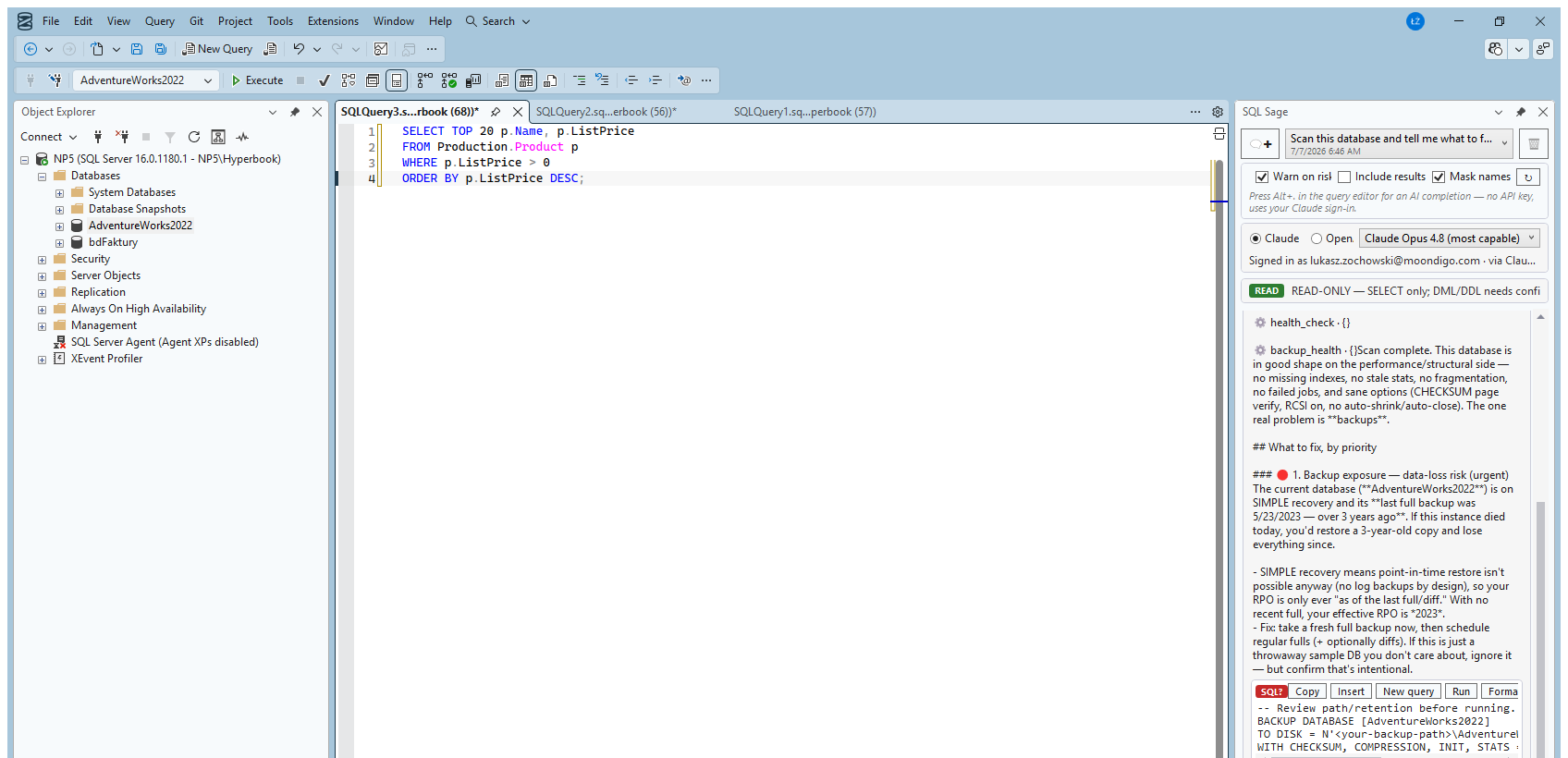Click the editor settings gear icon
The image size is (1568, 758).
pos(1218,112)
